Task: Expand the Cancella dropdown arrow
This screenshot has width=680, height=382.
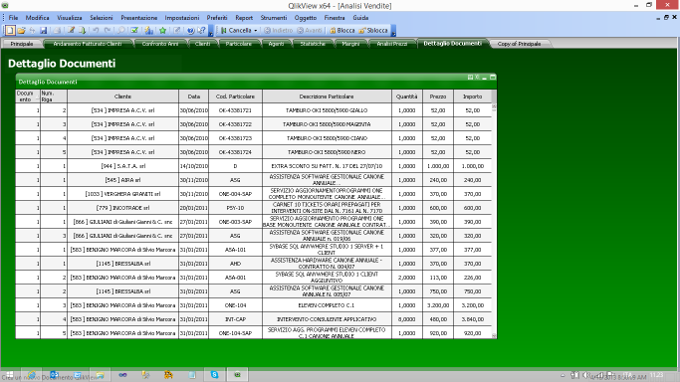Action: point(255,30)
